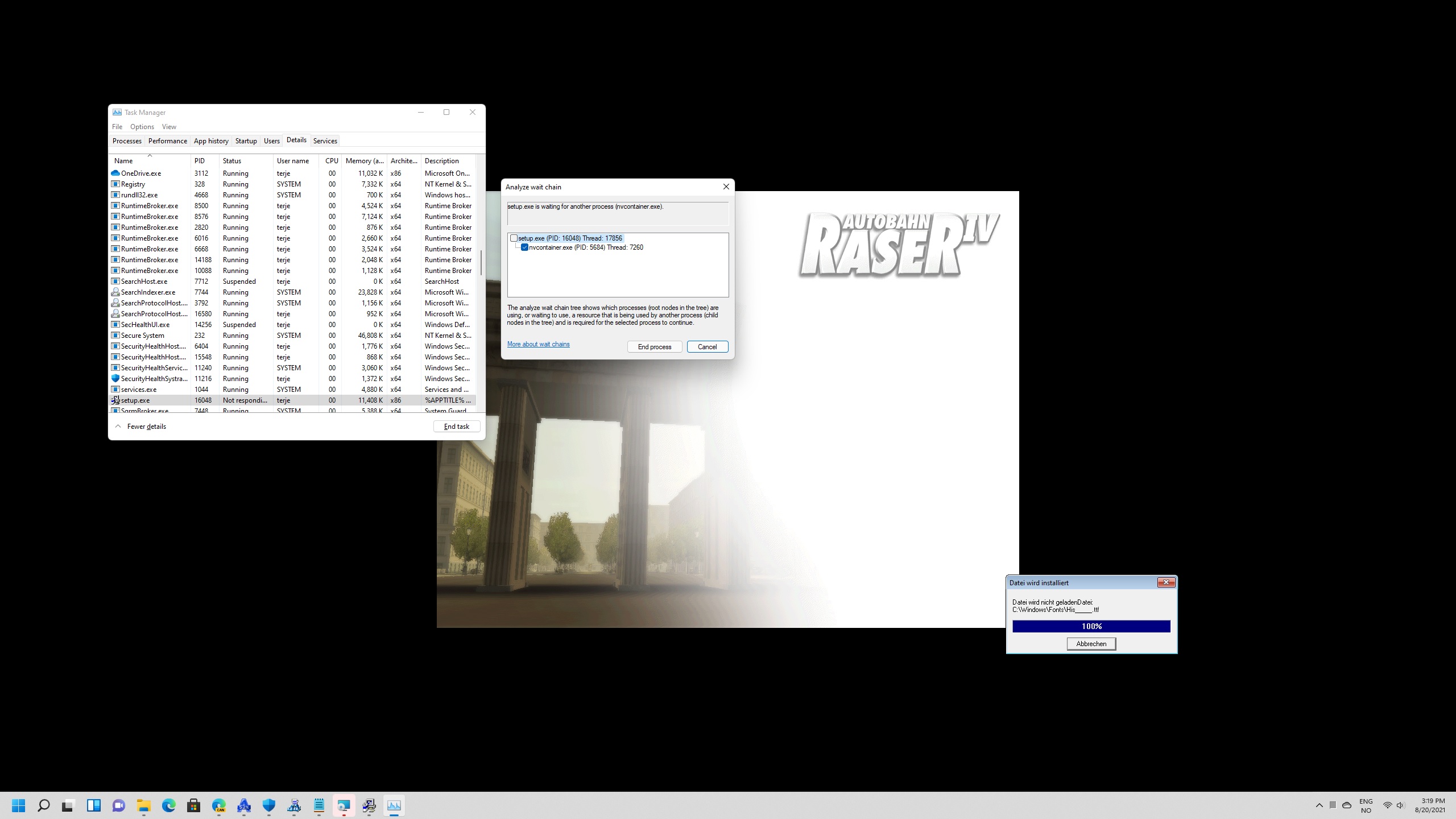
Task: Open Task View on the taskbar
Action: tap(68, 805)
